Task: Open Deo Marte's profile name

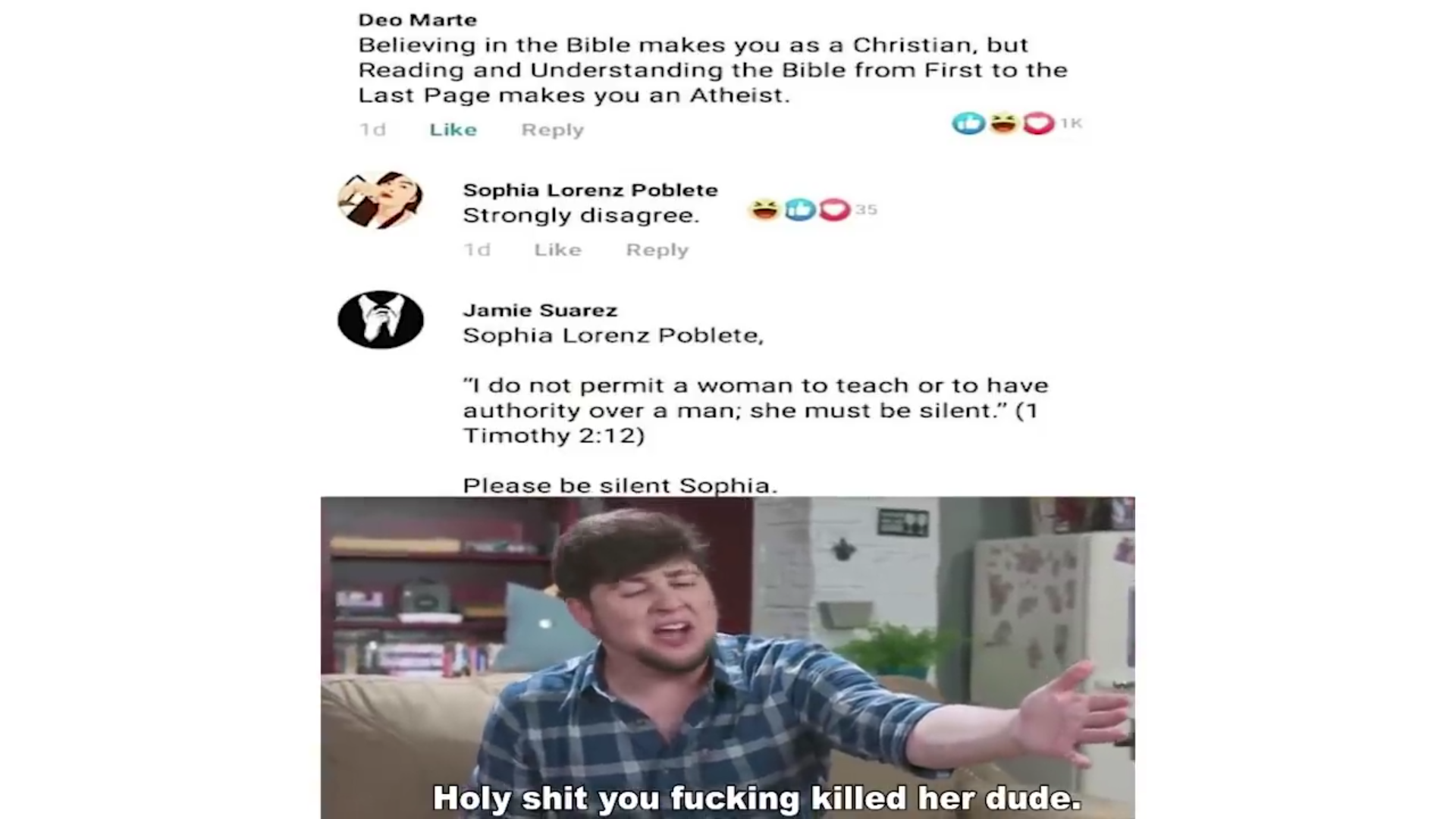Action: (x=417, y=20)
